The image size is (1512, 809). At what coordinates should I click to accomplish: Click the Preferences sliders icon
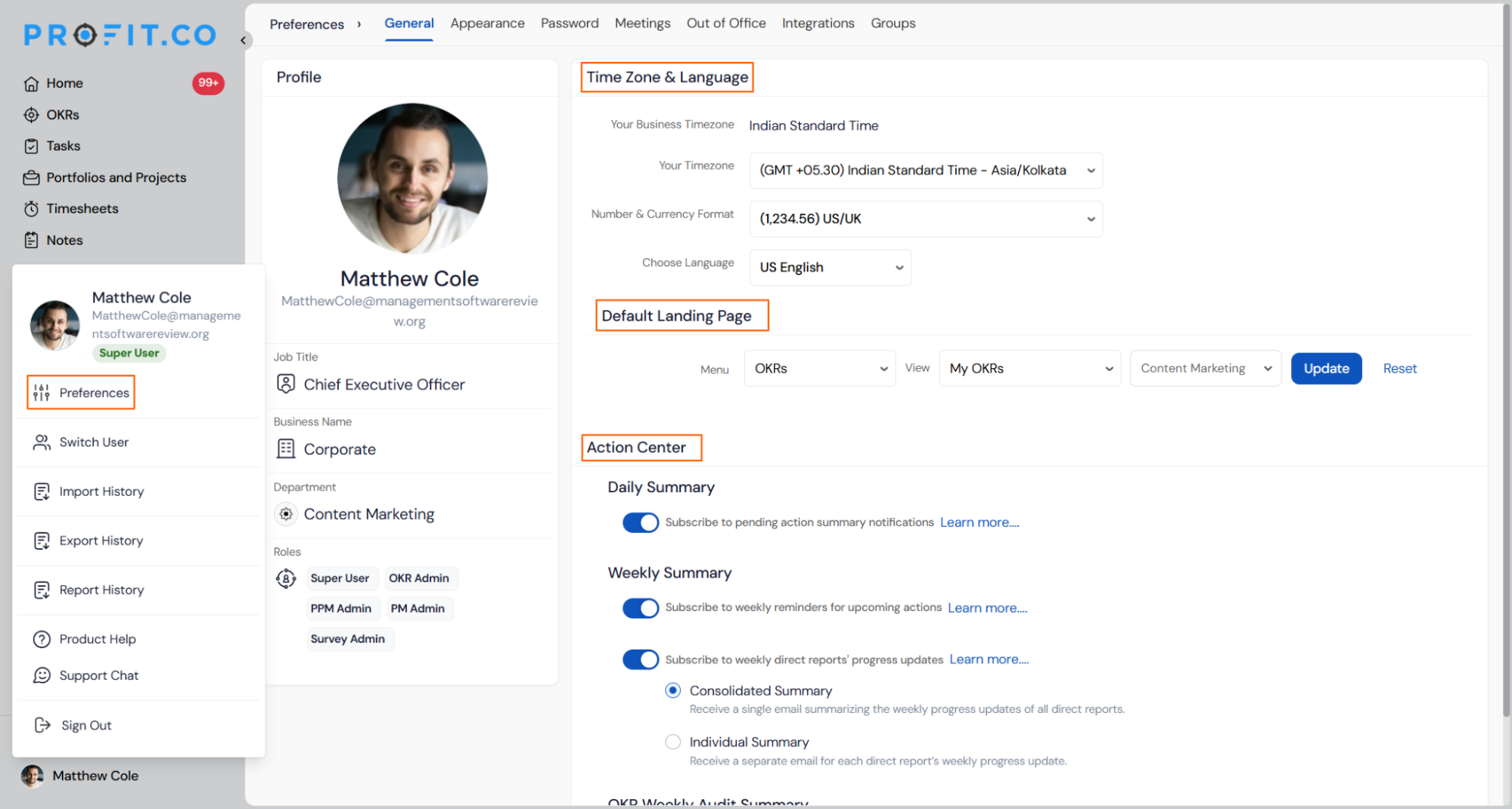point(42,392)
